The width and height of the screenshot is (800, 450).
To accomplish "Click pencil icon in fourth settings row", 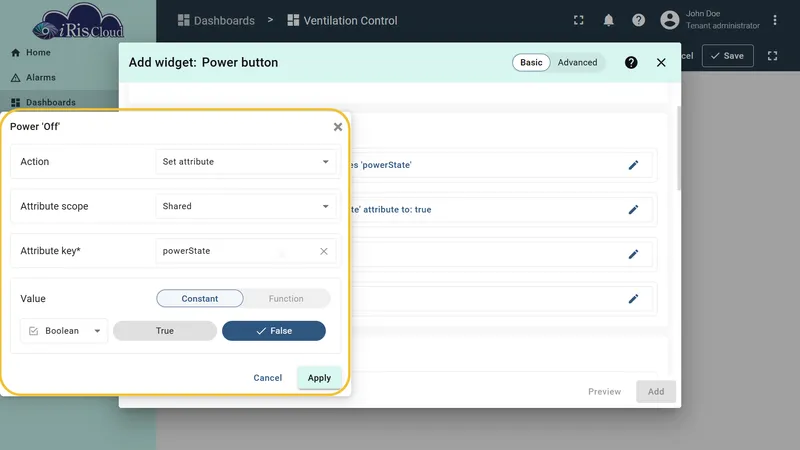I will coord(633,298).
